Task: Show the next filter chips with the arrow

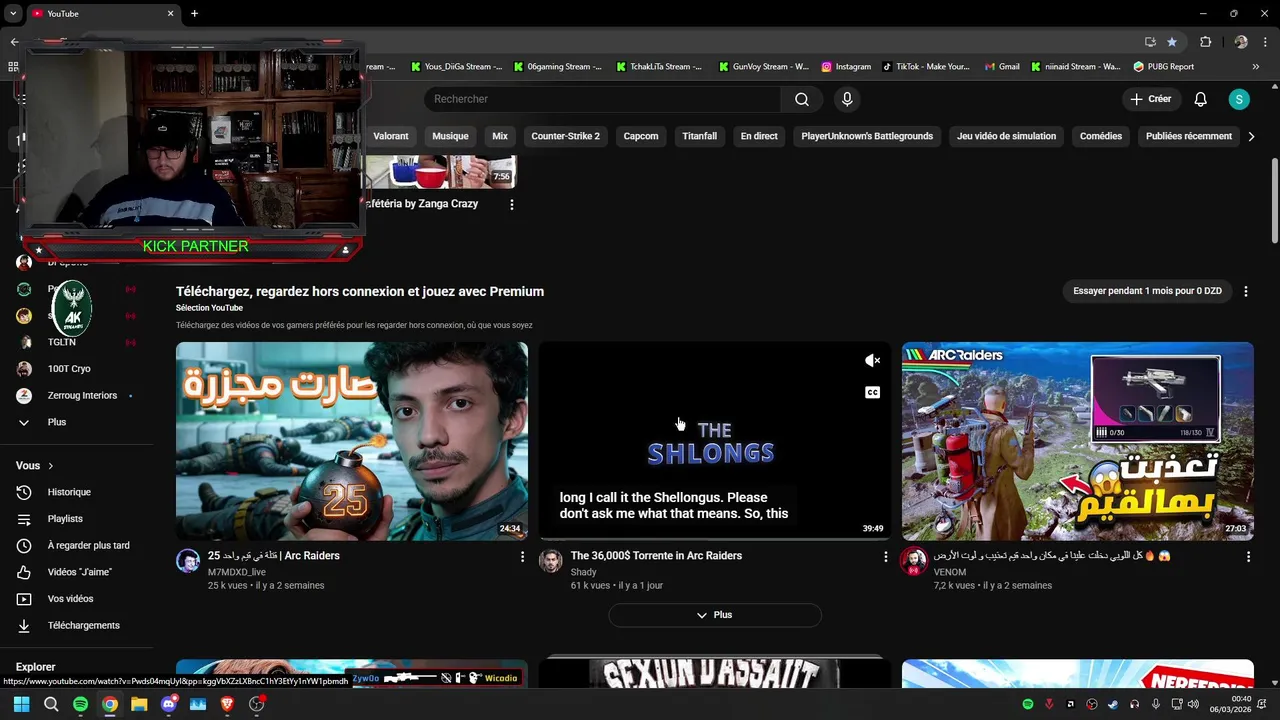Action: tap(1251, 136)
